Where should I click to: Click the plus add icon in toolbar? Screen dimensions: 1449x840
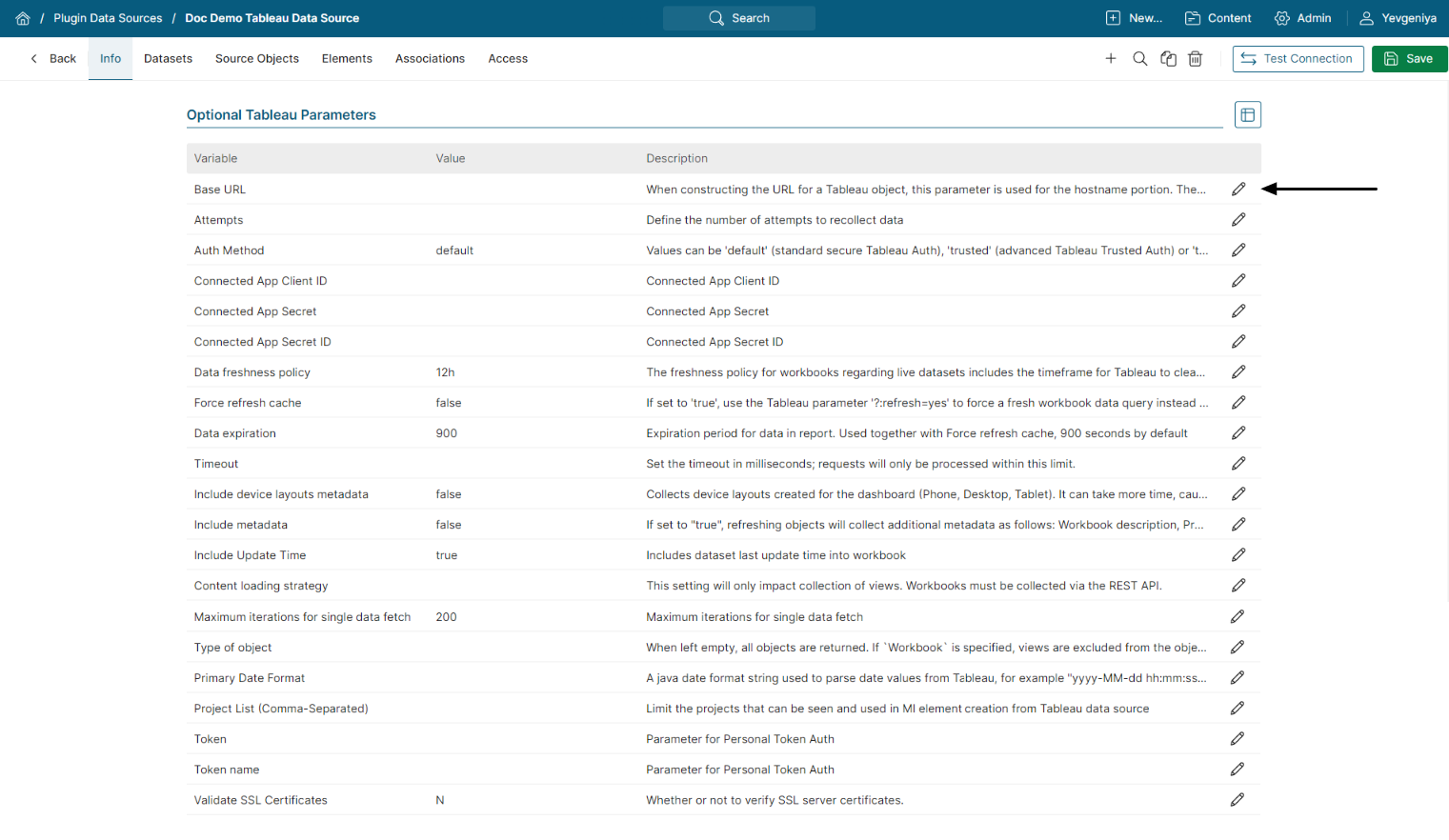(x=1111, y=59)
